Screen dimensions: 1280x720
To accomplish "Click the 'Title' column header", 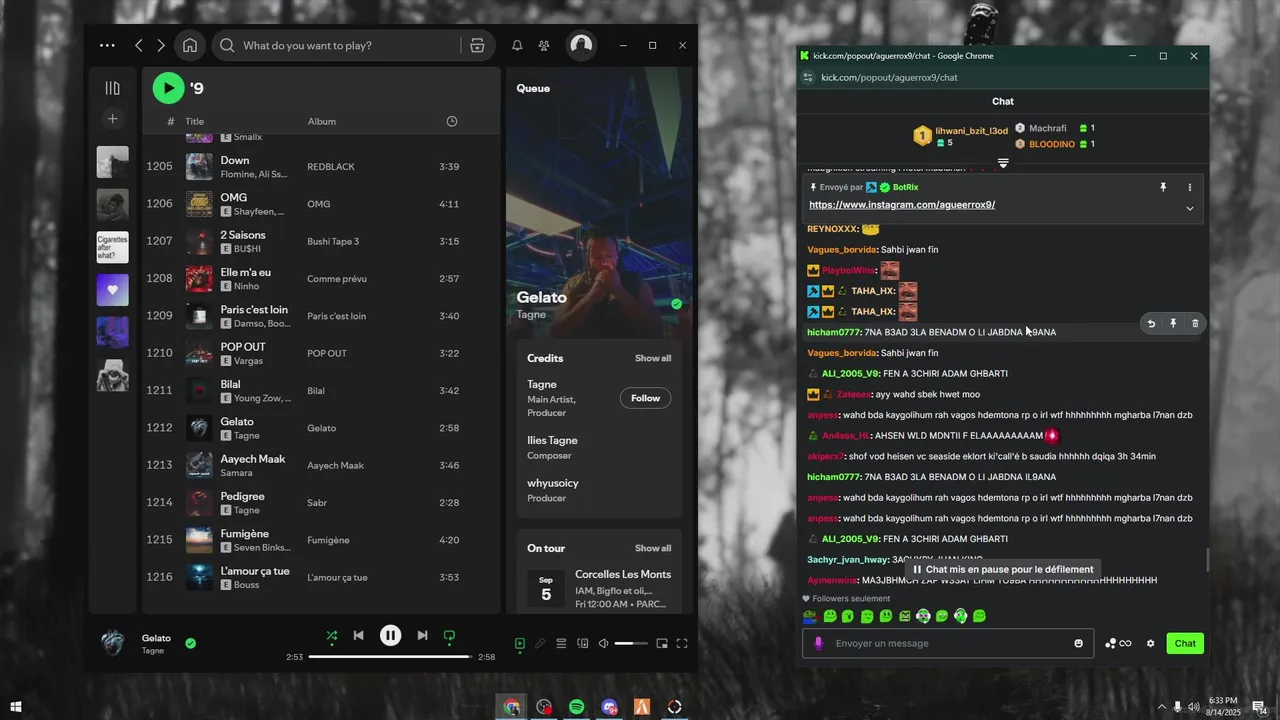I will (194, 121).
